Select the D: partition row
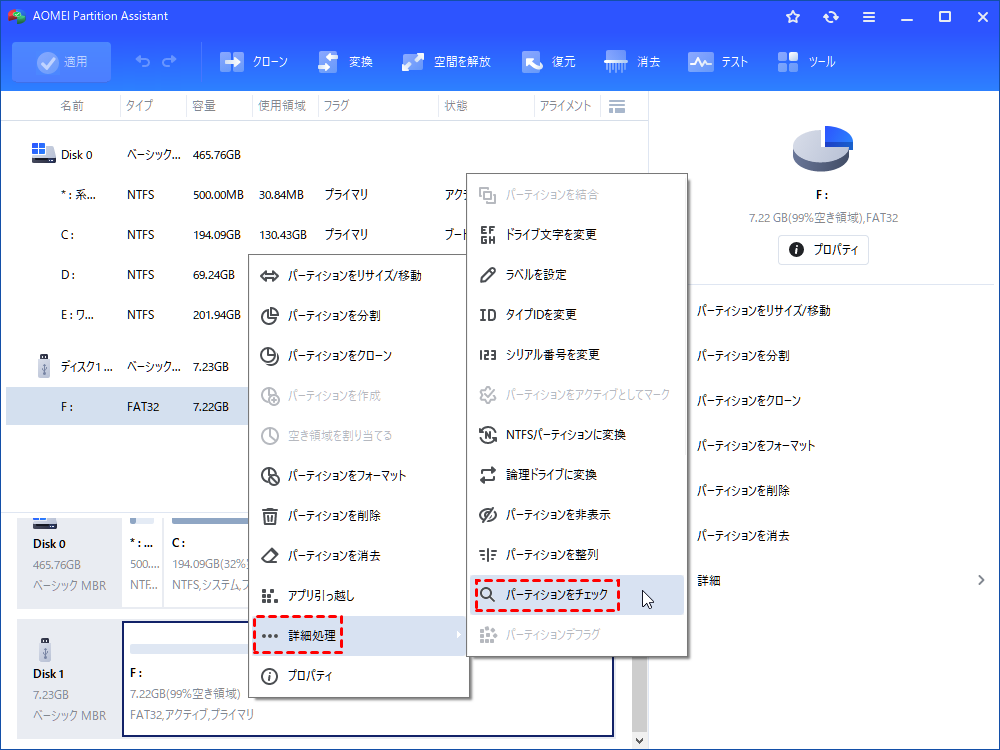 (128, 275)
